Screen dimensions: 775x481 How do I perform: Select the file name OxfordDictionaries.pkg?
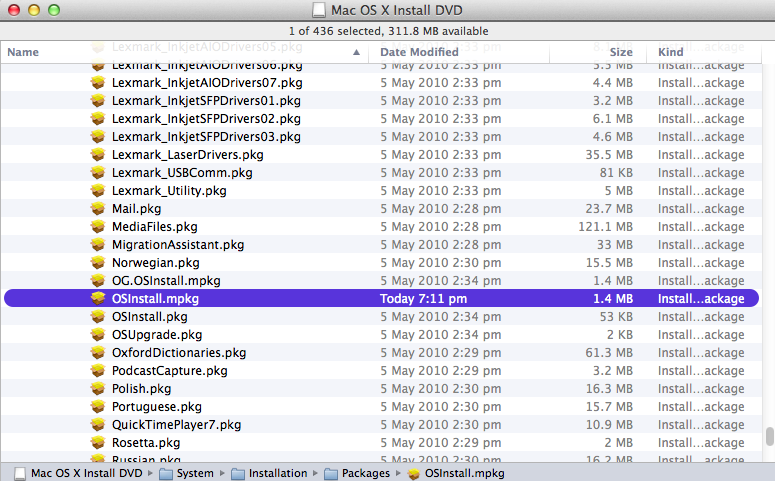pos(179,352)
